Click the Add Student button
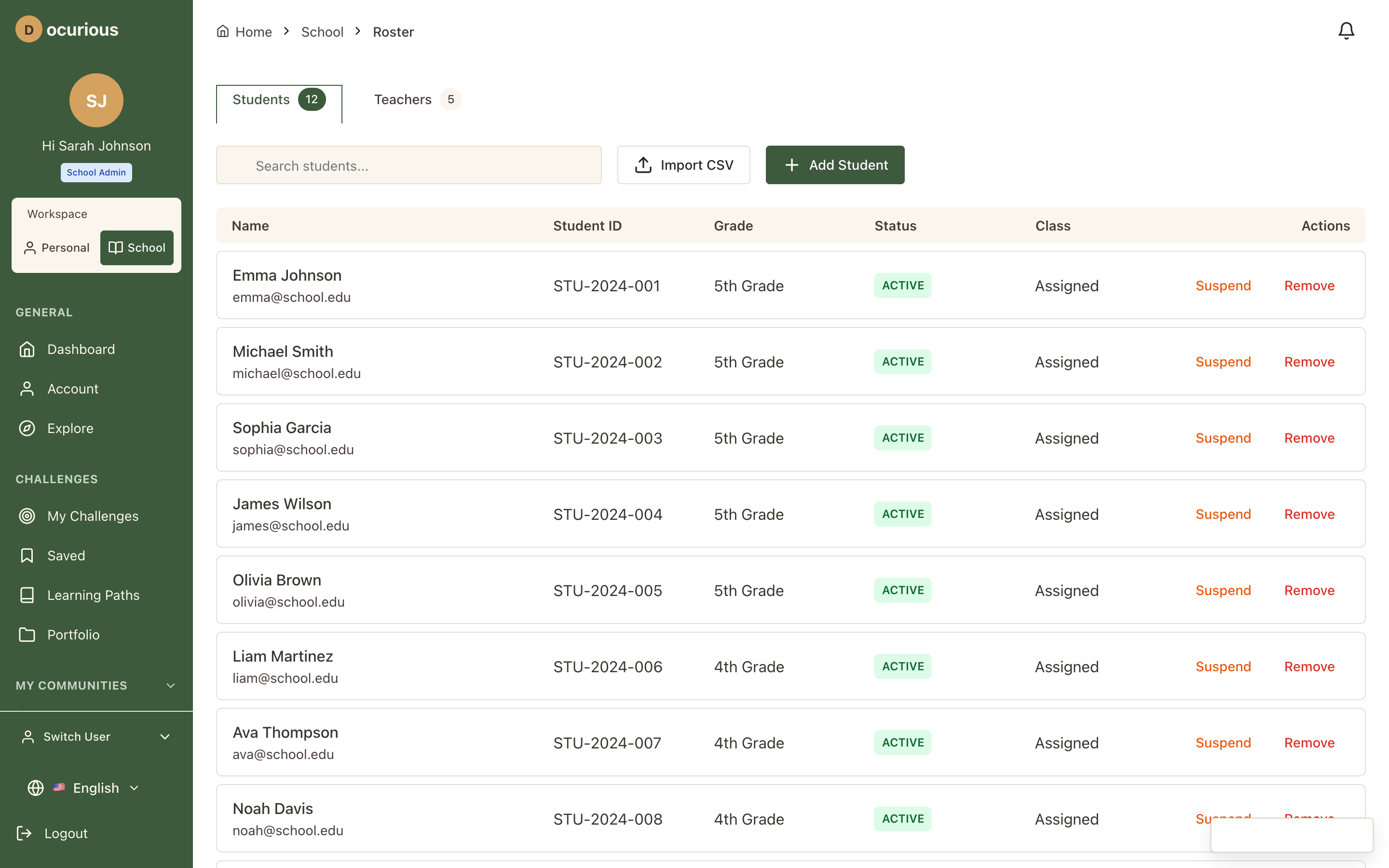The height and width of the screenshot is (868, 1389). tap(834, 165)
